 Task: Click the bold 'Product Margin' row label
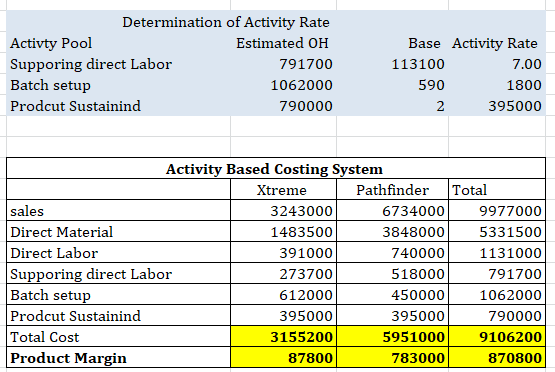point(68,358)
